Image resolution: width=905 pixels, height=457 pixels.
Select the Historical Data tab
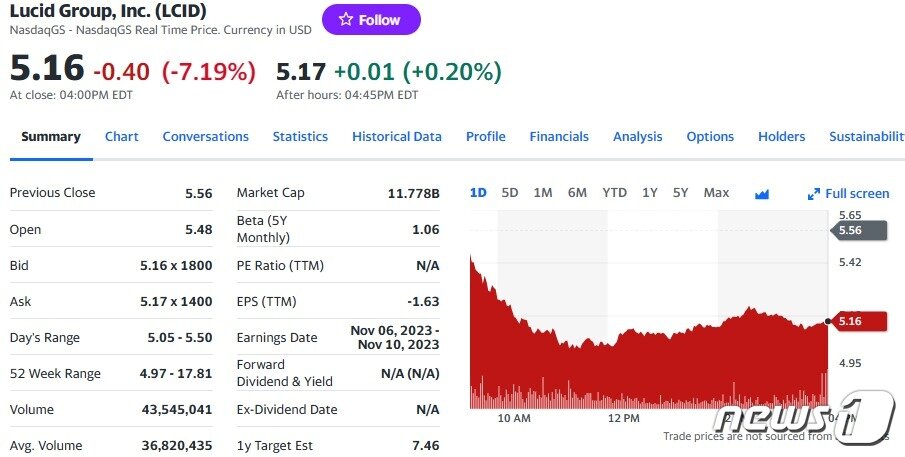point(396,137)
